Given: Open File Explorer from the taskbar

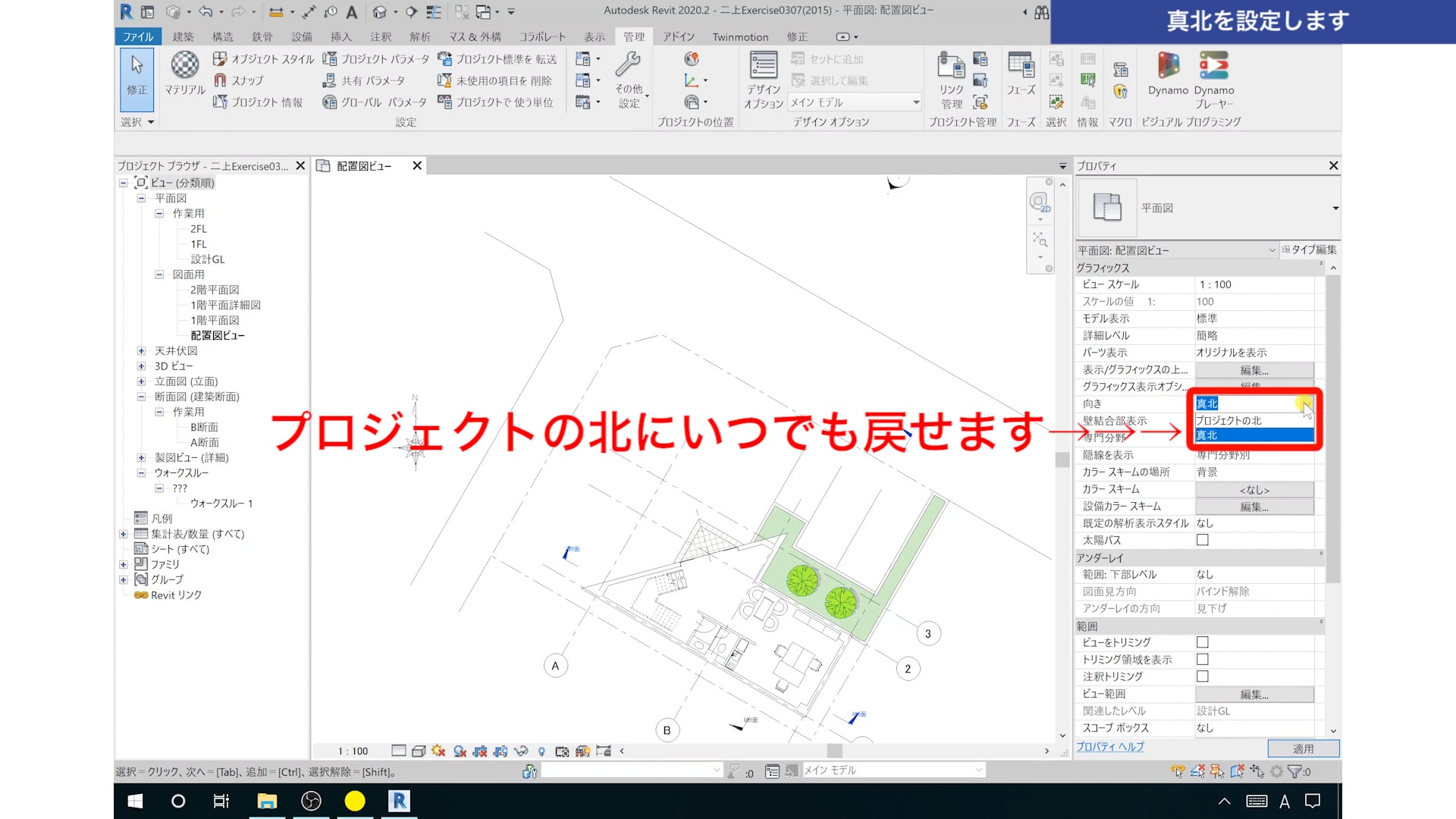Looking at the screenshot, I should pyautogui.click(x=267, y=801).
